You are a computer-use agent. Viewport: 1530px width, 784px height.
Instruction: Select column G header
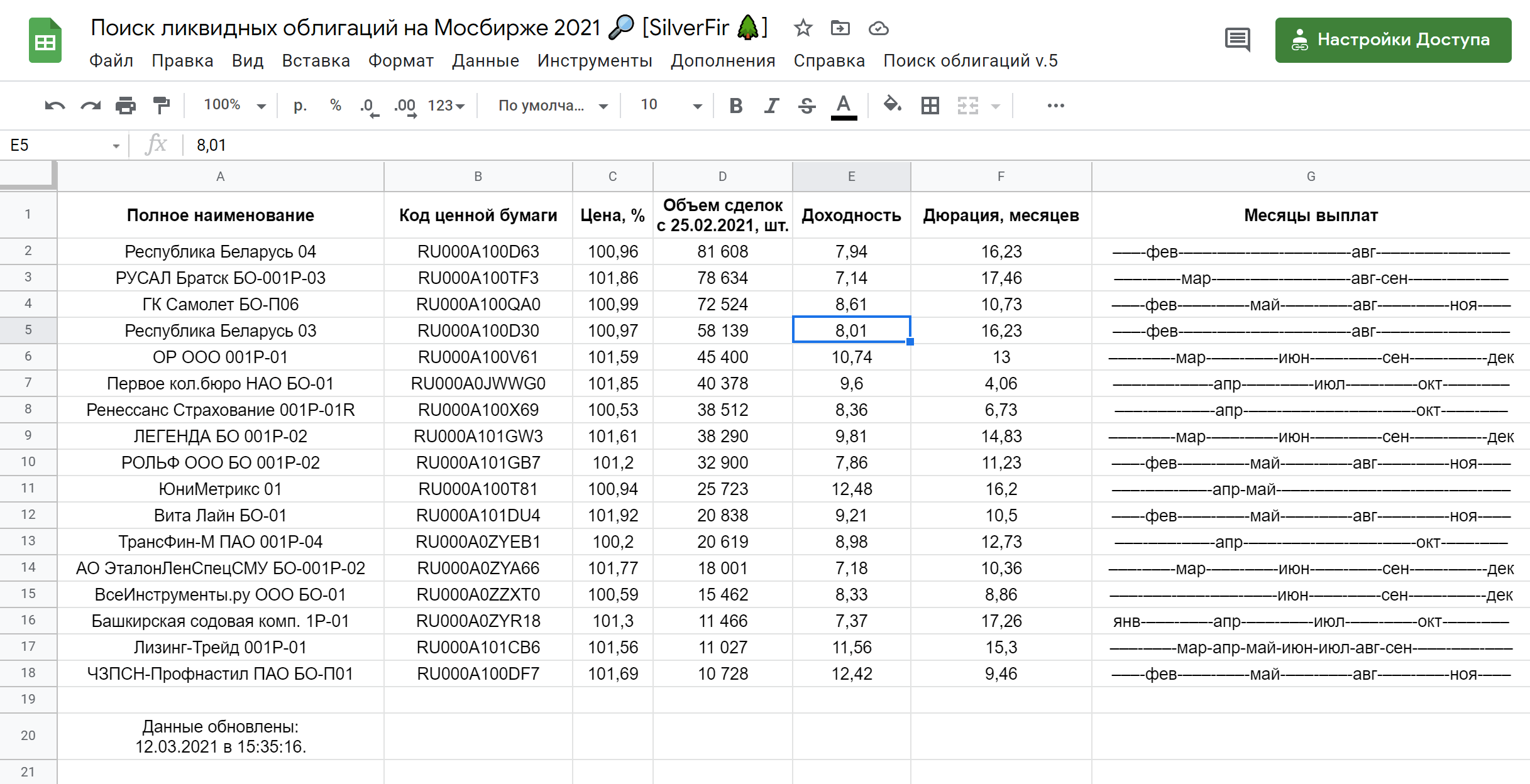[1311, 177]
